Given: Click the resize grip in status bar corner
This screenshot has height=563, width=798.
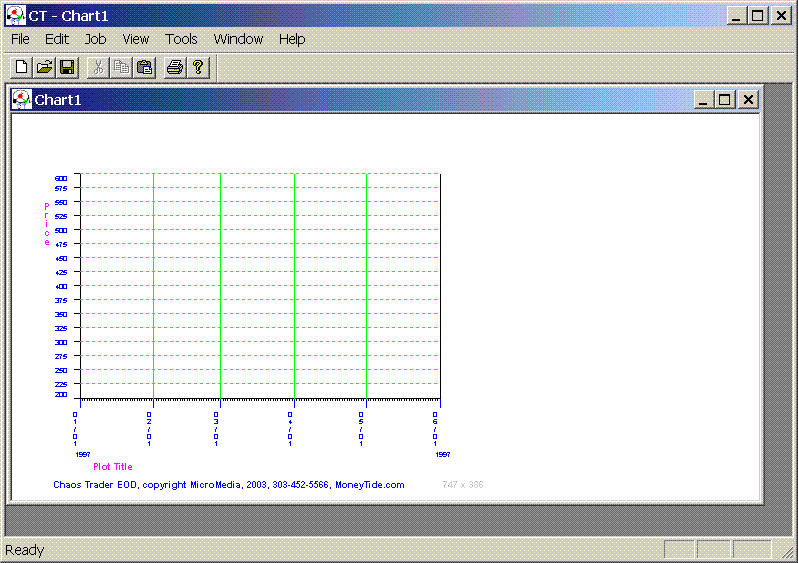Looking at the screenshot, I should 789,552.
